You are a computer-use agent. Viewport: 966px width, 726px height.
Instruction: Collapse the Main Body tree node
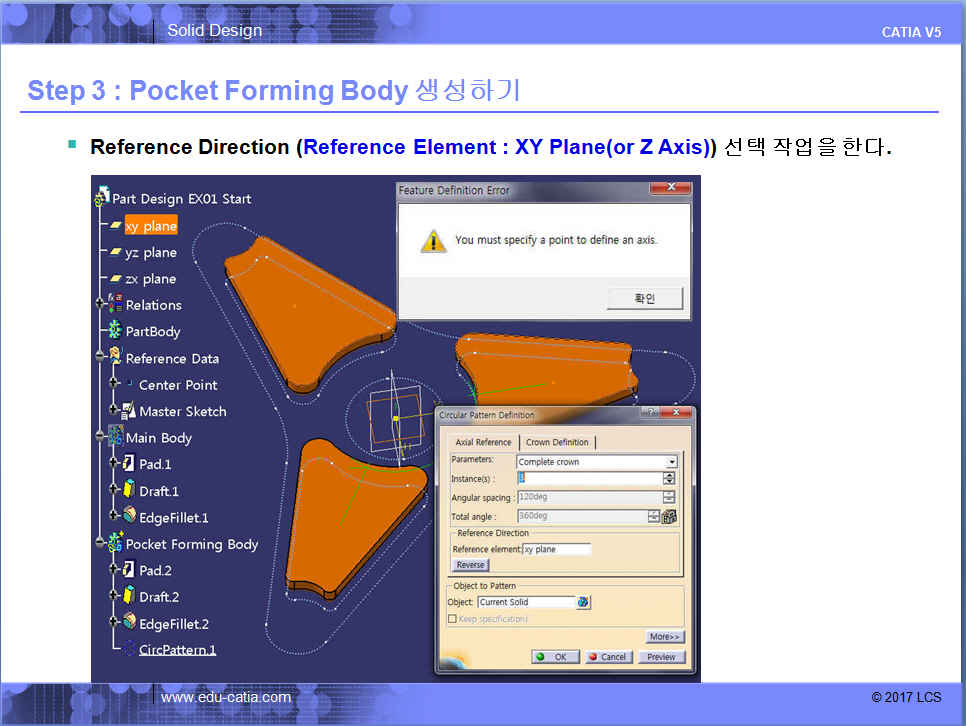100,438
